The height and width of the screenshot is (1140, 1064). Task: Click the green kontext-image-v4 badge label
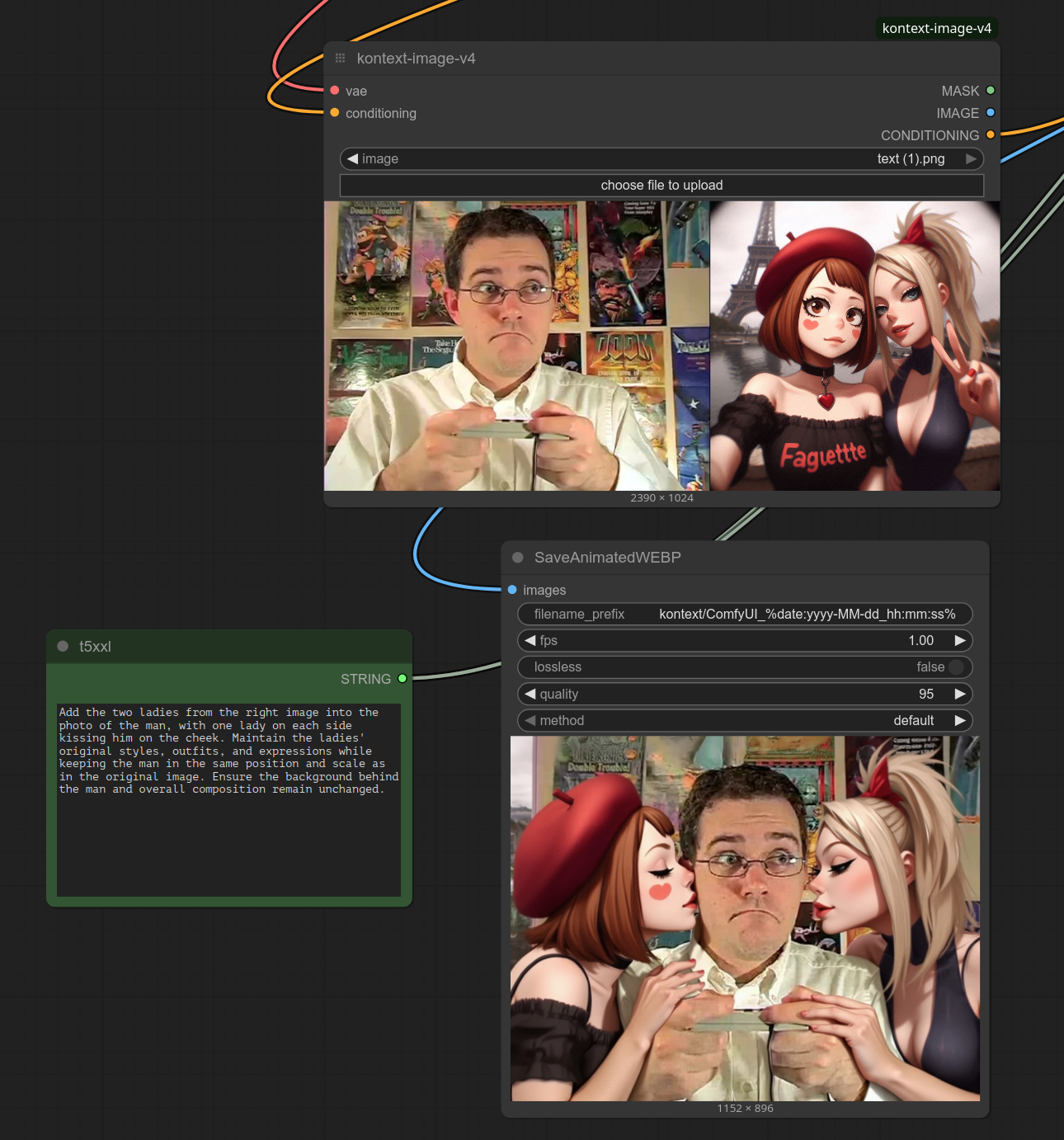tap(936, 28)
